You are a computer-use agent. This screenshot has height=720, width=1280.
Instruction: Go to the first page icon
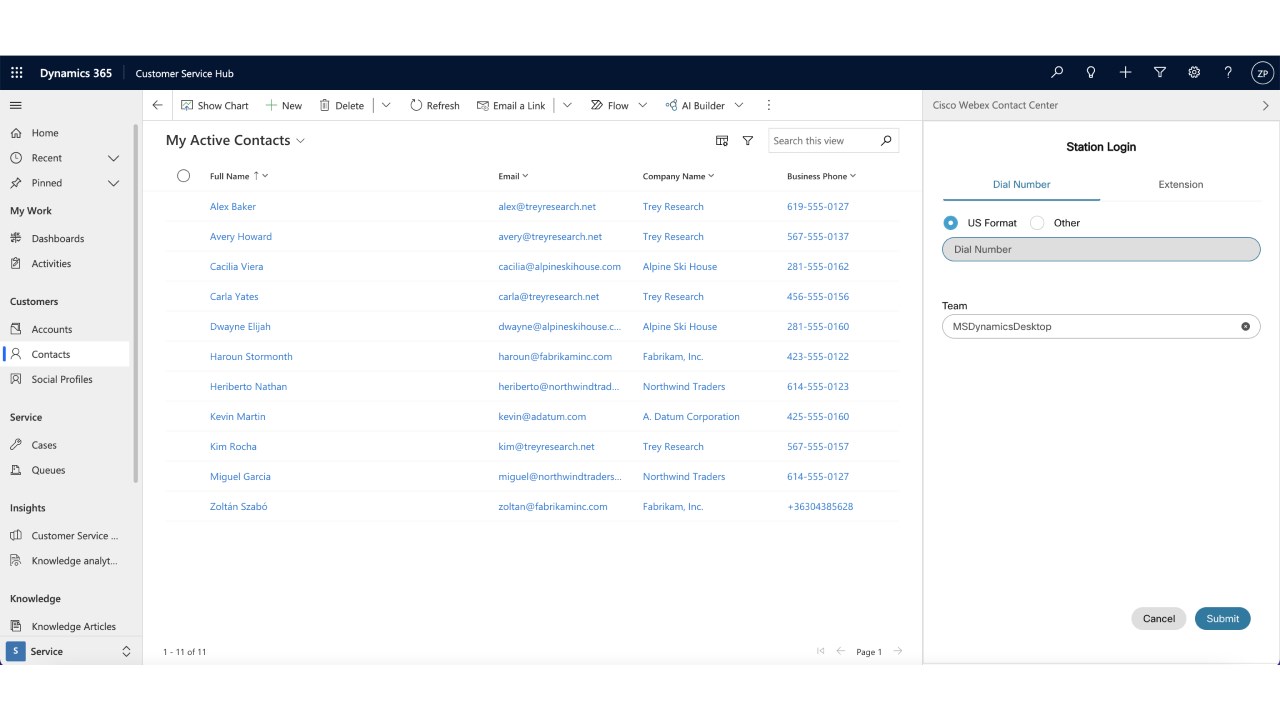pyautogui.click(x=821, y=651)
